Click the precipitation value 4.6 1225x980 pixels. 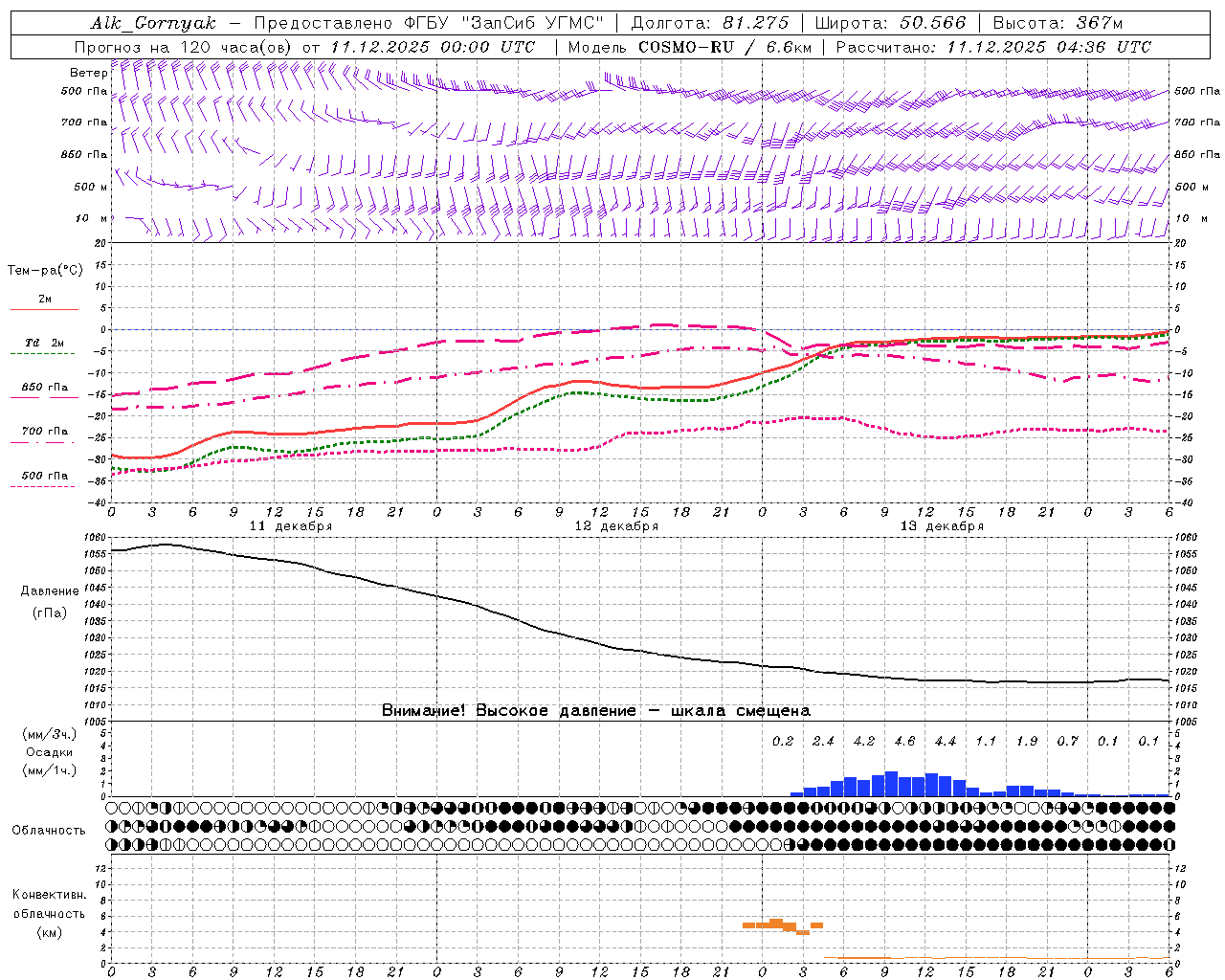pyautogui.click(x=904, y=742)
